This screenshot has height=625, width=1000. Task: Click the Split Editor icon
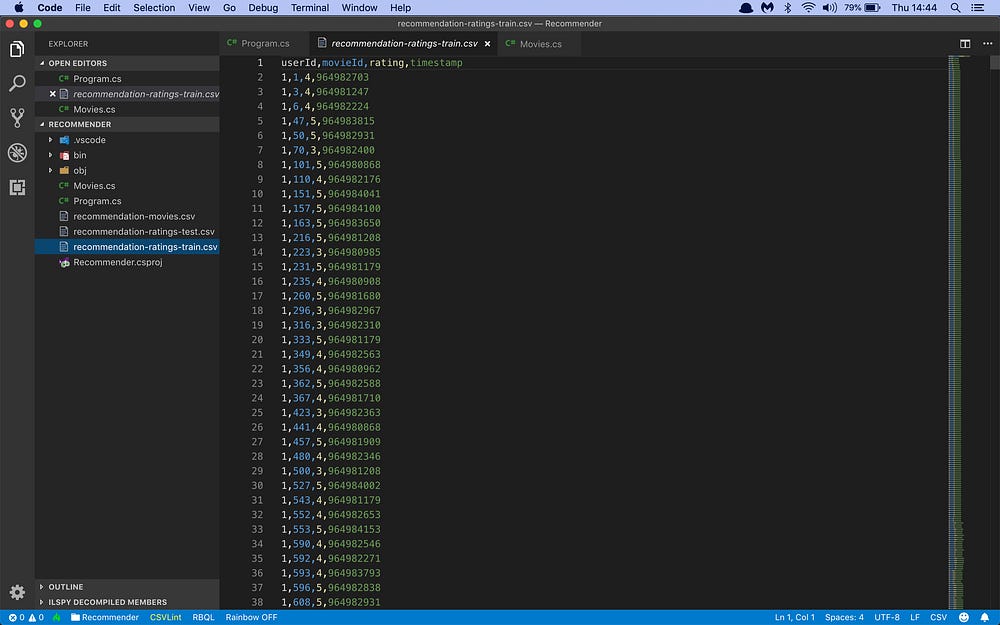(x=965, y=44)
